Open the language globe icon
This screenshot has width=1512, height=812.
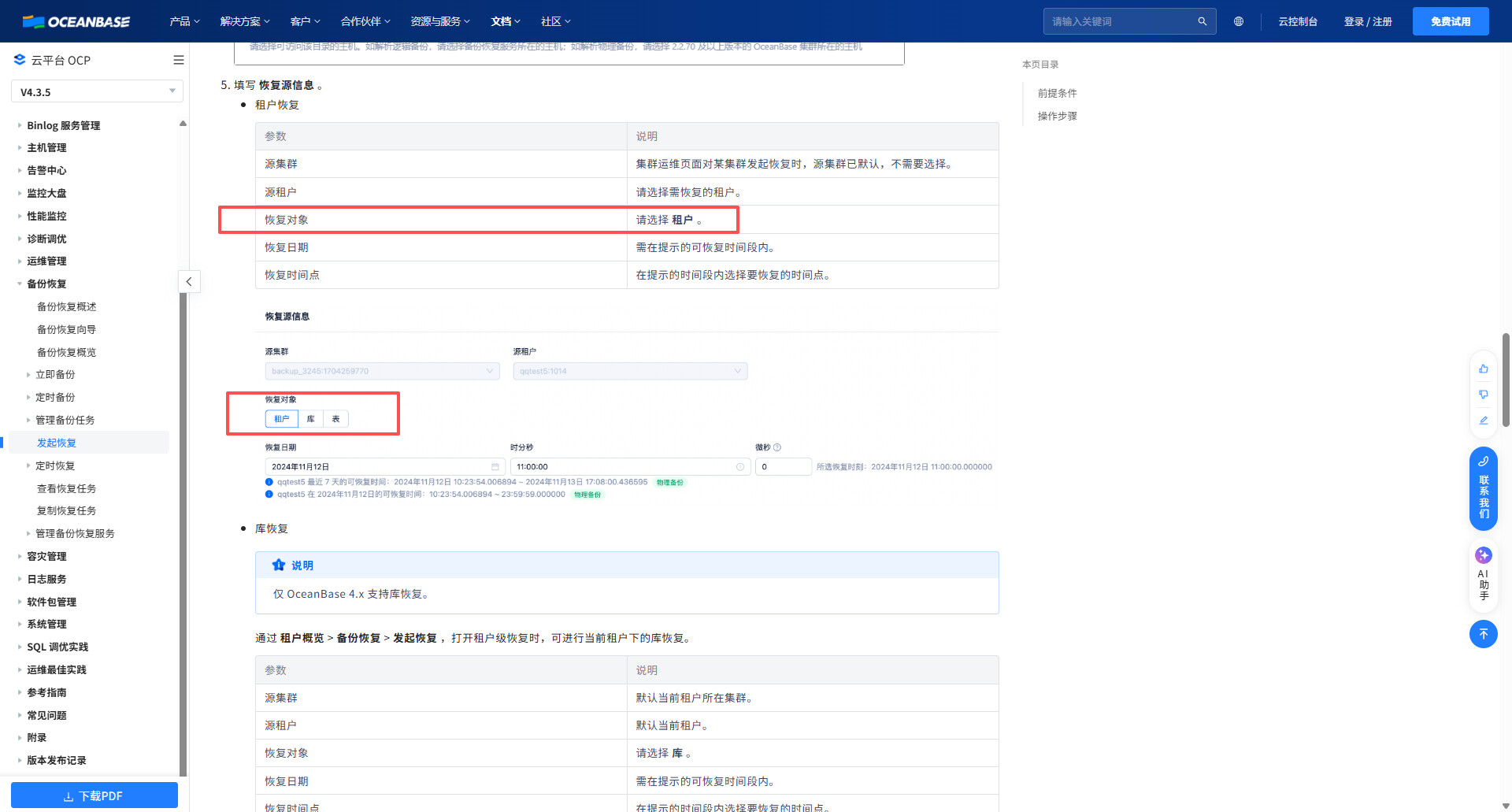(1239, 21)
